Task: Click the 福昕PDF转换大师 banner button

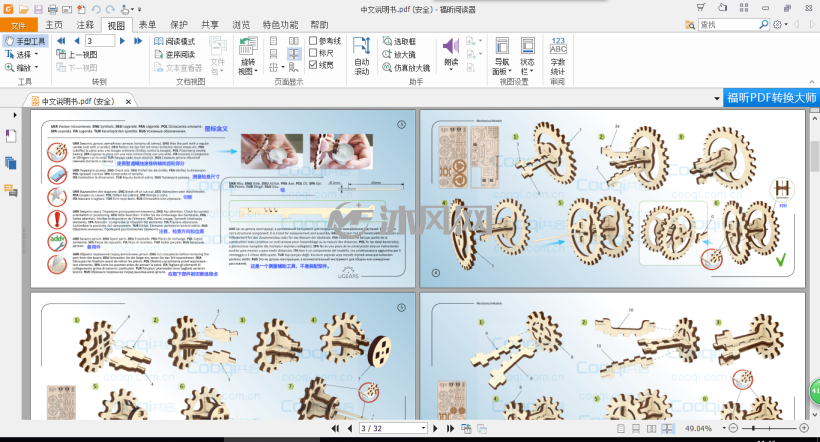Action: click(x=771, y=98)
